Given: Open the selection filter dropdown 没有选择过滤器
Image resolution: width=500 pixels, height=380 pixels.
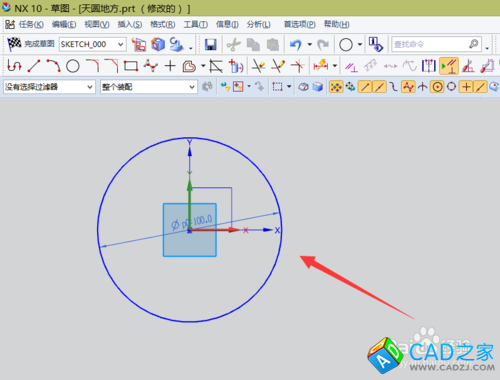Looking at the screenshot, I should point(49,87).
